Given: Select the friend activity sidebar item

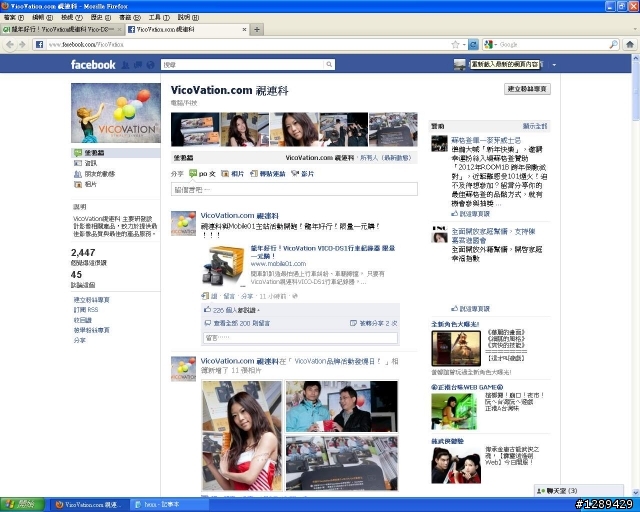Looking at the screenshot, I should 94,174.
